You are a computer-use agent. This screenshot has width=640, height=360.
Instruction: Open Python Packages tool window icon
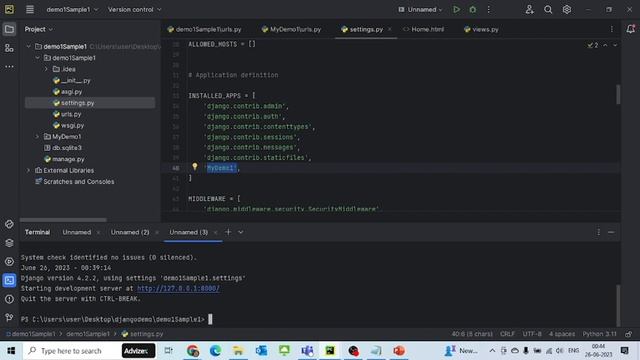click(9, 224)
